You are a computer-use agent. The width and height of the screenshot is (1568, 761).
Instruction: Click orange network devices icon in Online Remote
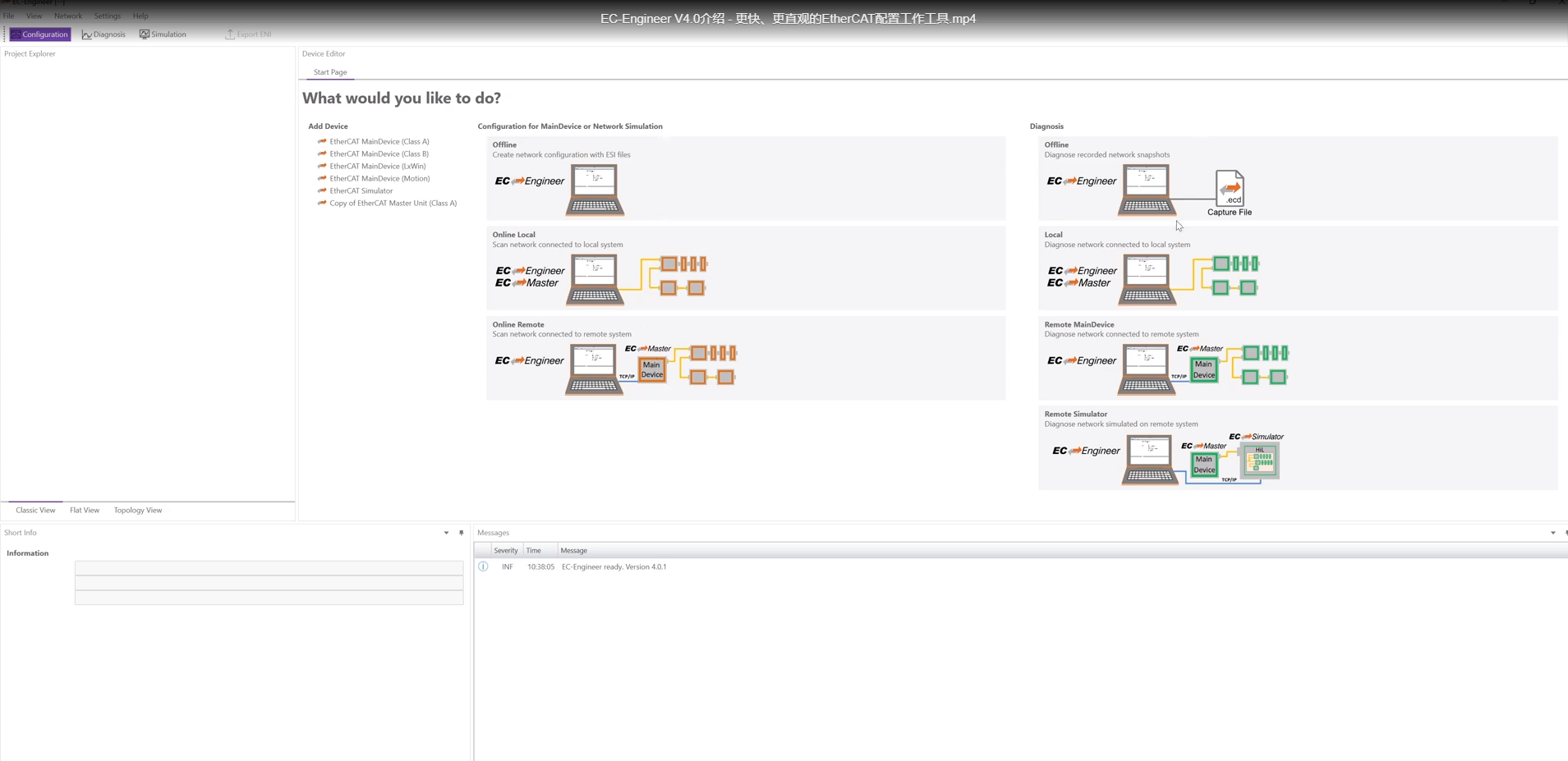(712, 365)
